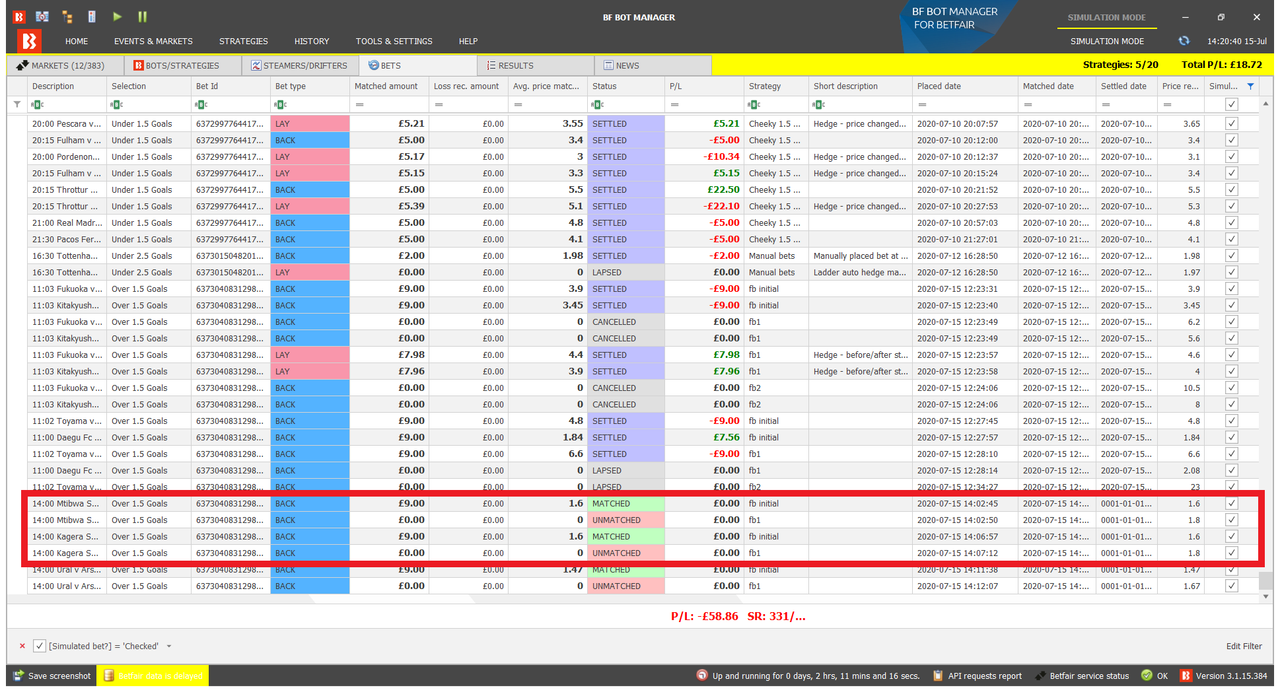Click the Betfair data is delayed indicator

pos(152,676)
